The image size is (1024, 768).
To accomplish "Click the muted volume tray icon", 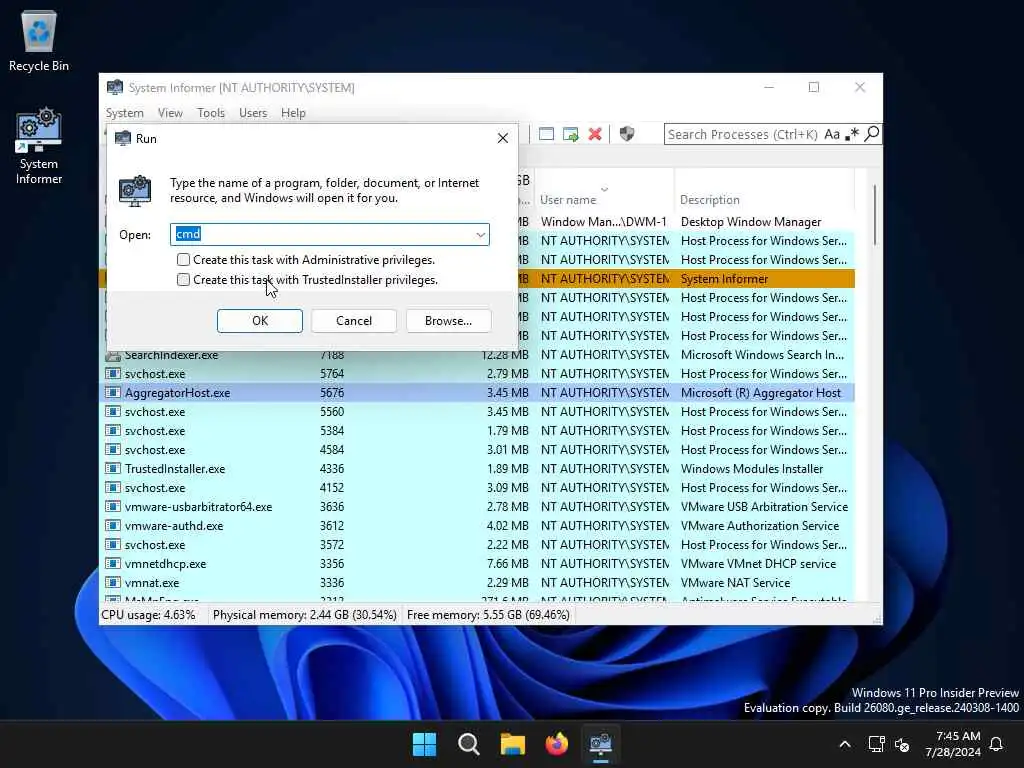I will pos(903,744).
